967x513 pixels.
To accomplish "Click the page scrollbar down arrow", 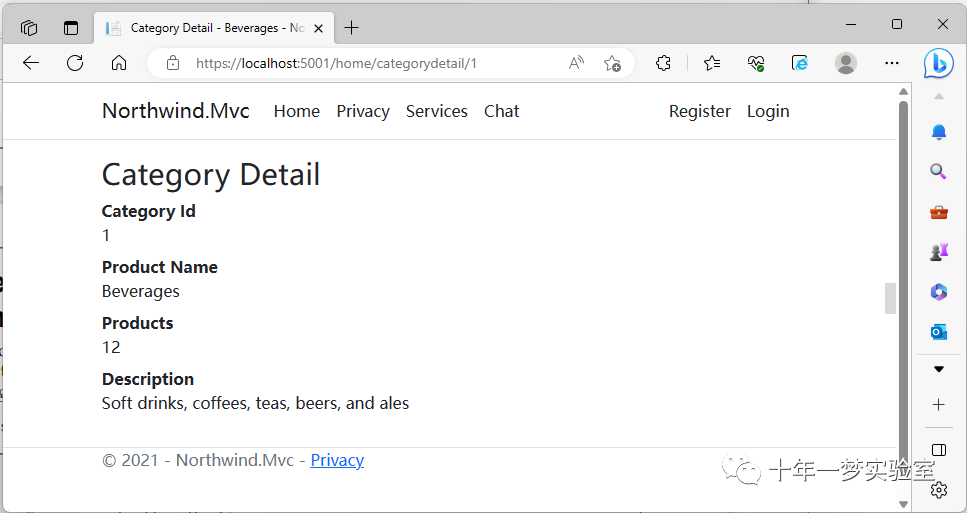I will (903, 504).
